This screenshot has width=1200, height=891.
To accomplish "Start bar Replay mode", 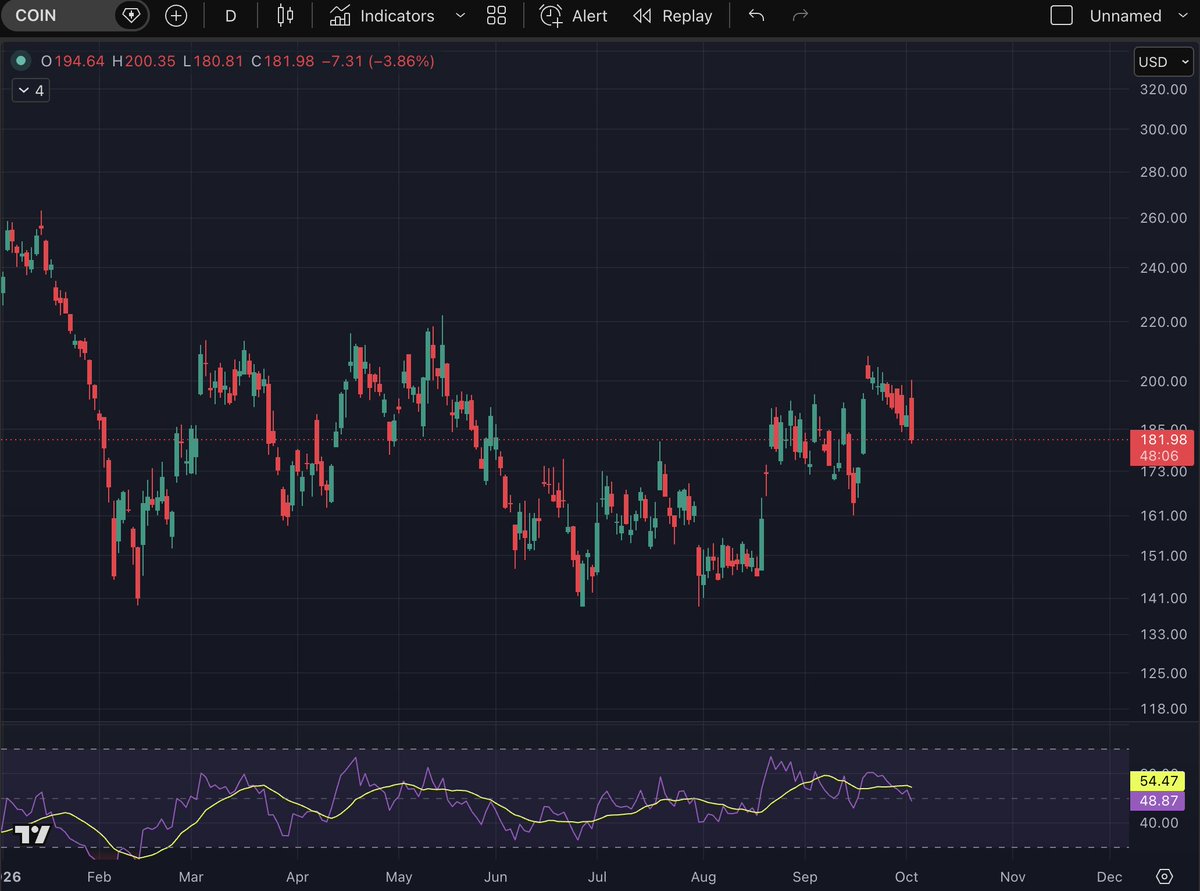I will tap(673, 16).
